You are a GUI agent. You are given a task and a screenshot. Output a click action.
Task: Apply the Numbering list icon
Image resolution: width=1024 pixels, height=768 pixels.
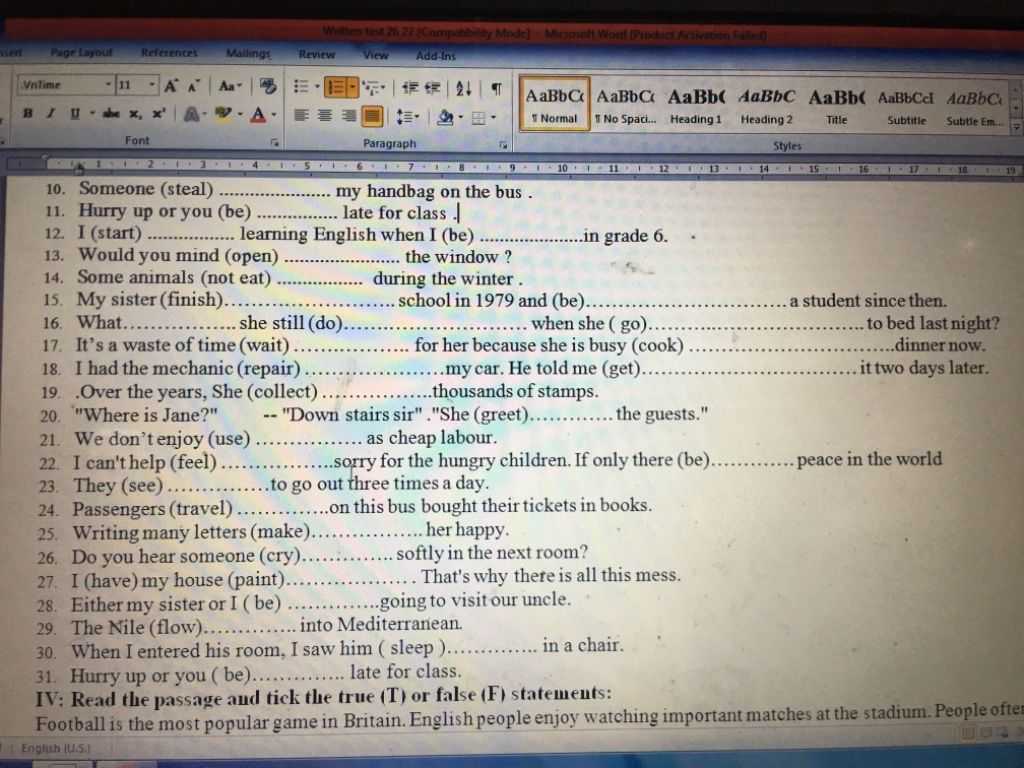(336, 87)
